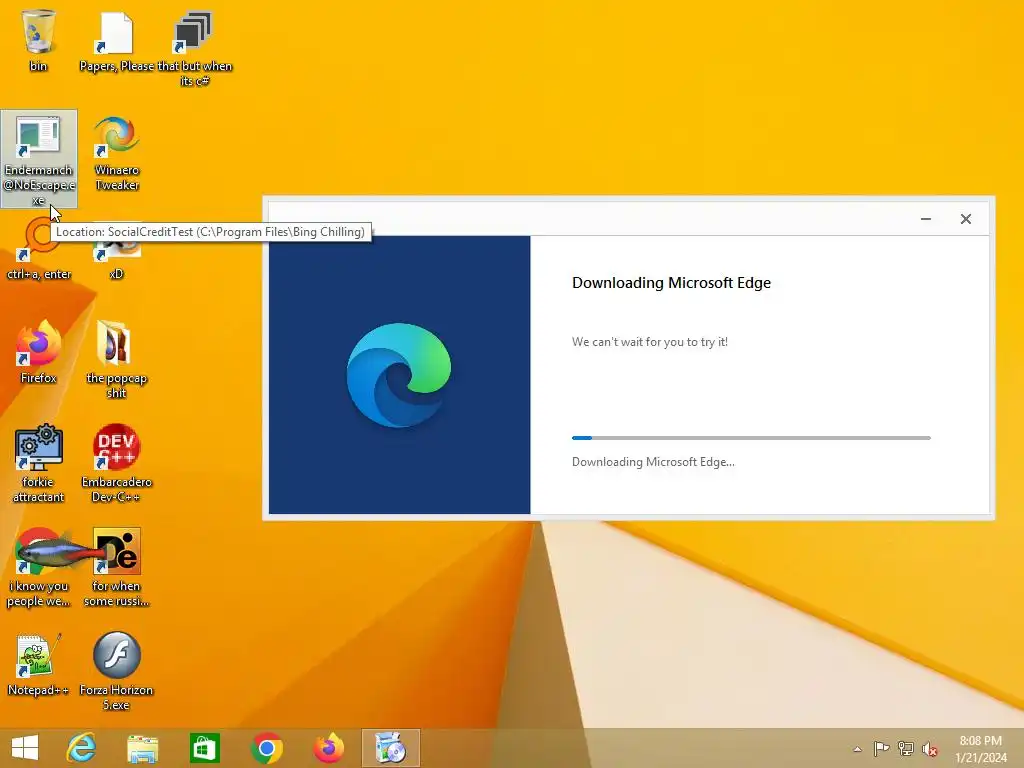Select the Endermanch@NoEscape.exe shortcut
Screen dimensions: 1024x768
pos(39,159)
